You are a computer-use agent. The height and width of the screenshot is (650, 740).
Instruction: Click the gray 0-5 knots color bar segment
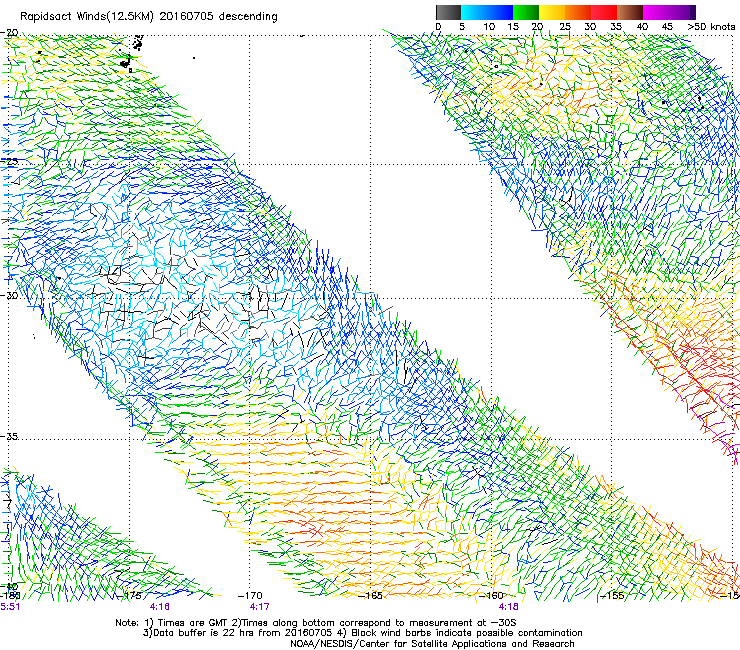click(448, 12)
